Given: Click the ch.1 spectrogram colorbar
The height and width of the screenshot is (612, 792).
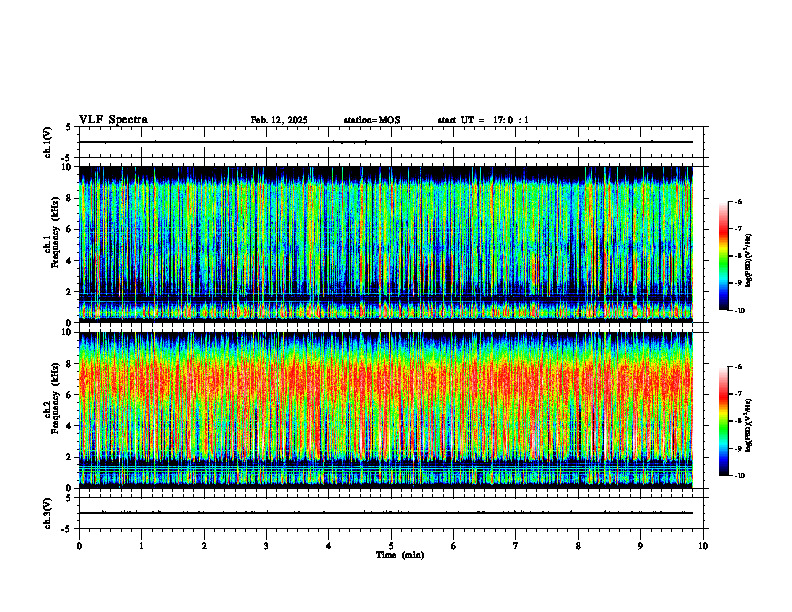Looking at the screenshot, I should pos(724,256).
